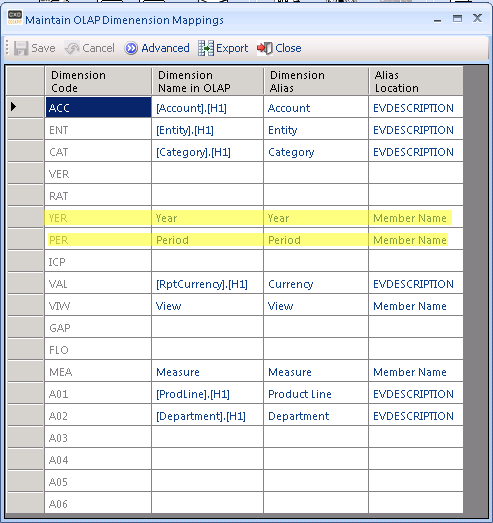Click the Advanced blue arrow icon

(x=131, y=48)
